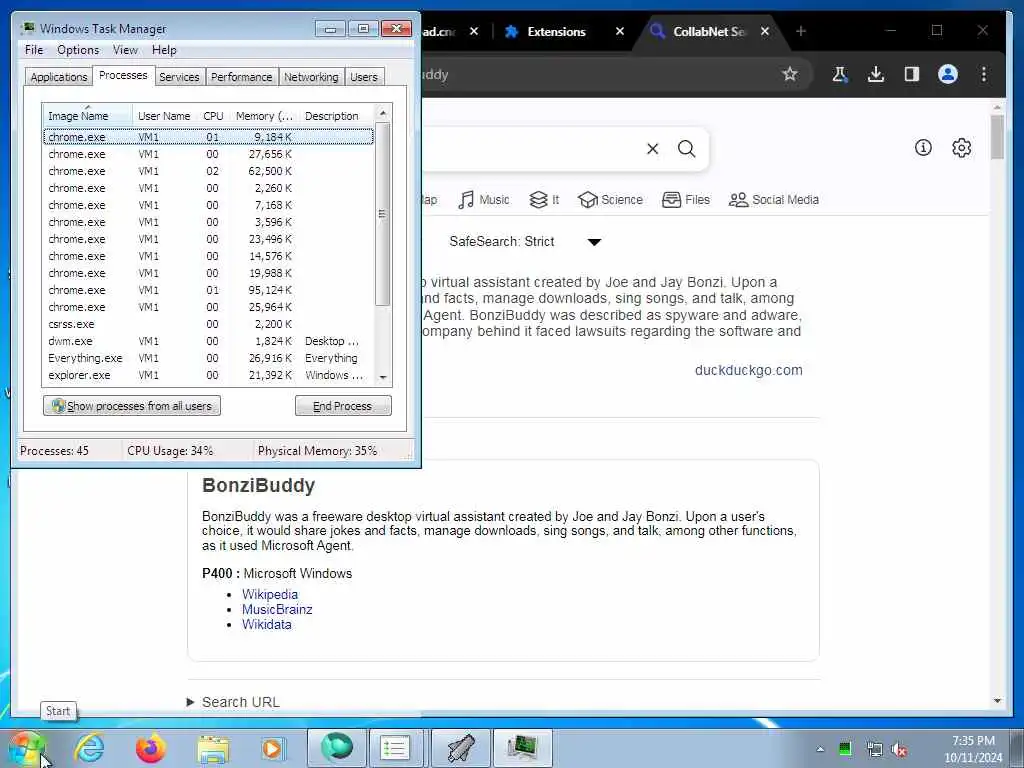Open Windows Media Player from the taskbar
The width and height of the screenshot is (1024, 768).
pyautogui.click(x=272, y=749)
